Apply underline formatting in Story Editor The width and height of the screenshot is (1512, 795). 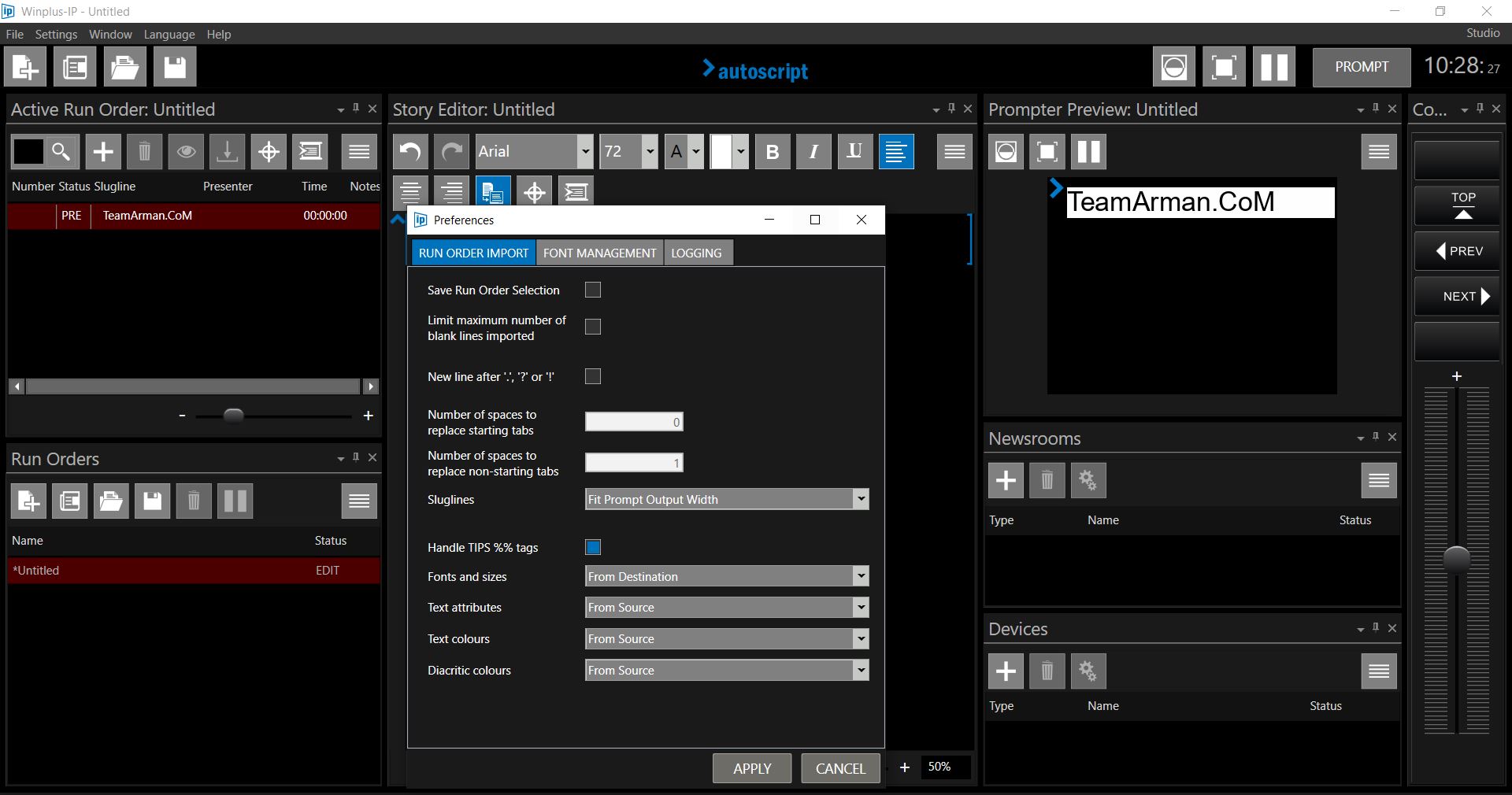854,151
